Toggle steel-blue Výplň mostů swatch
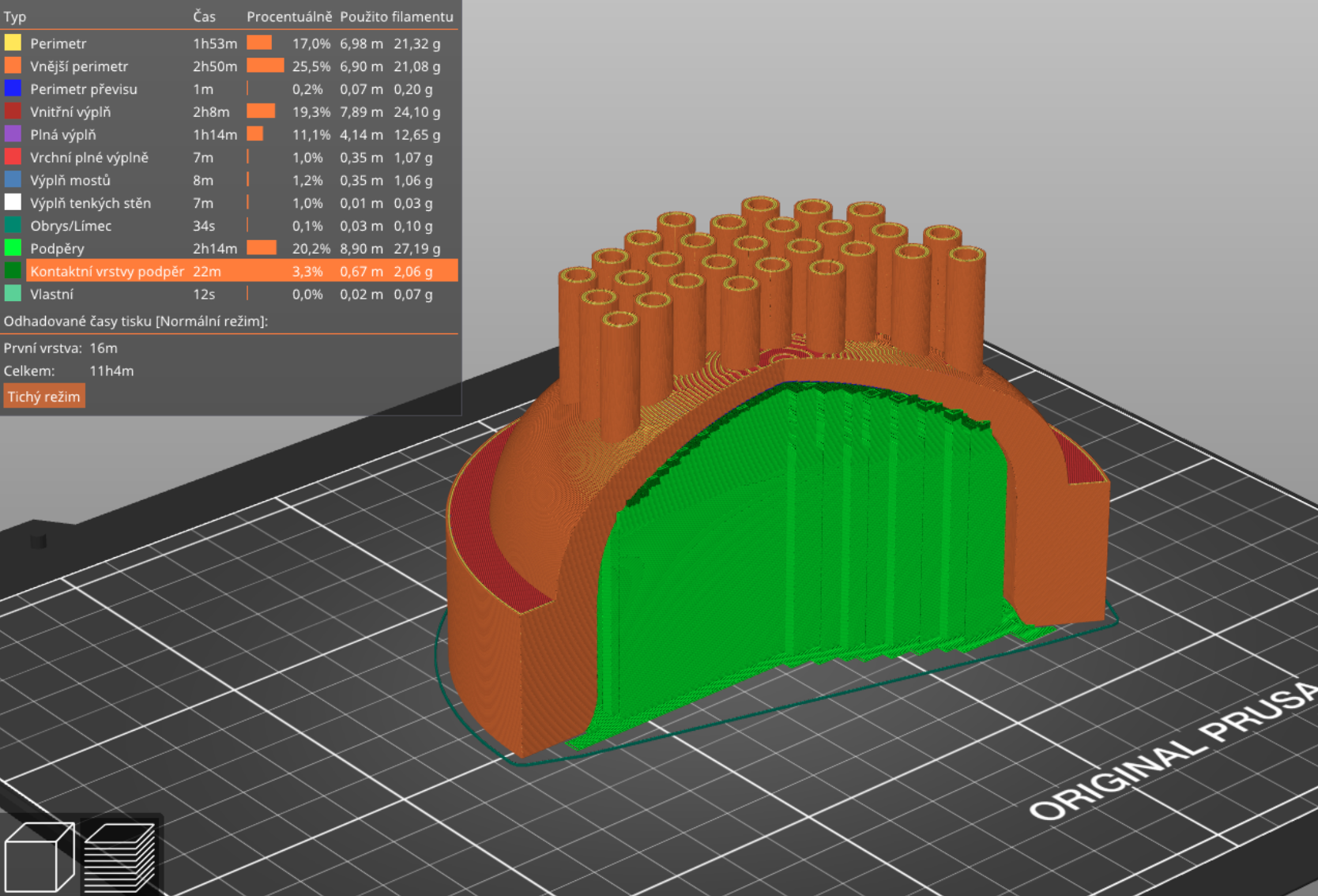This screenshot has height=896, width=1318. pyautogui.click(x=13, y=180)
